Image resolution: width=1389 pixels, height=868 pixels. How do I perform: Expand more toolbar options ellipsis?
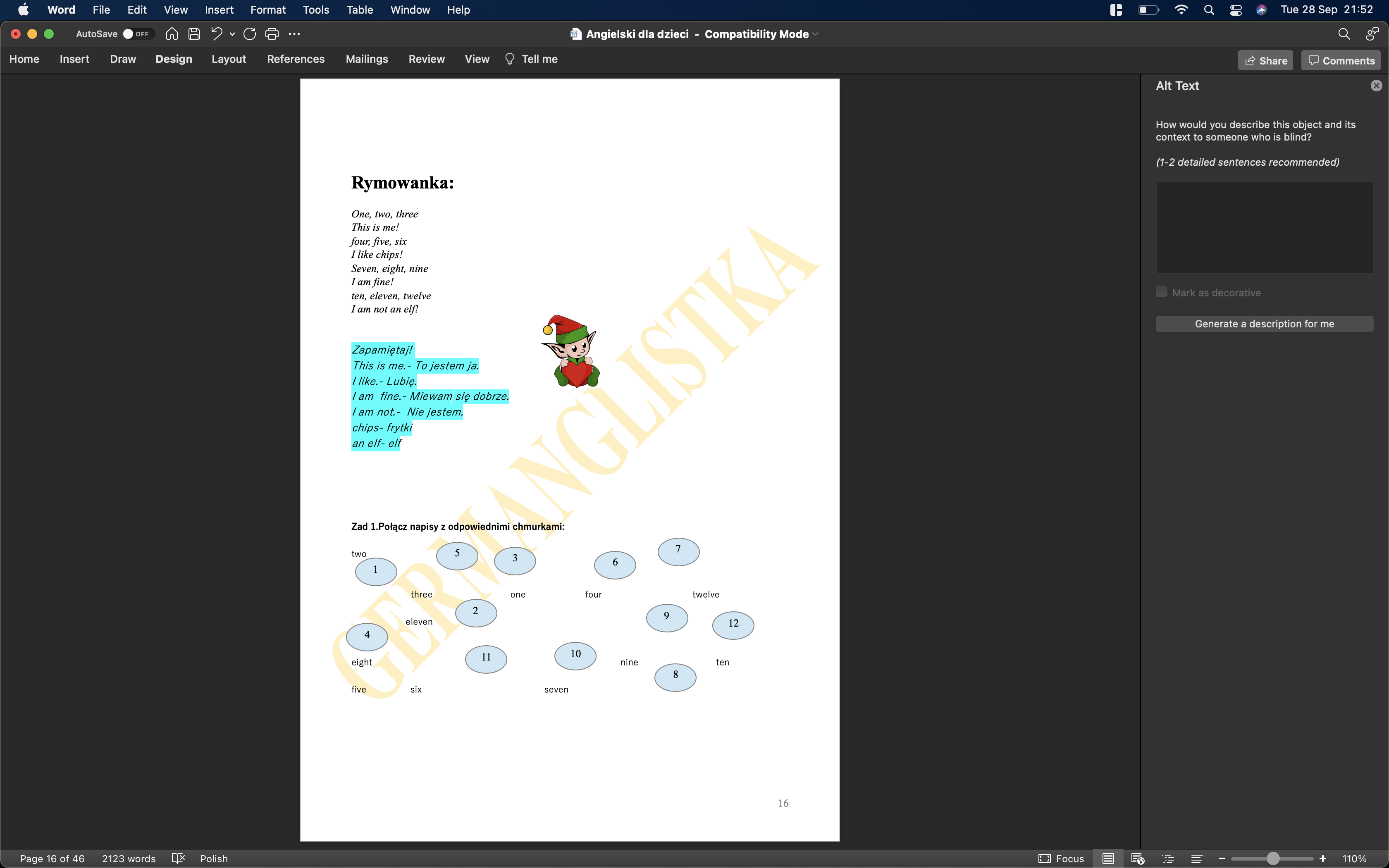[294, 34]
